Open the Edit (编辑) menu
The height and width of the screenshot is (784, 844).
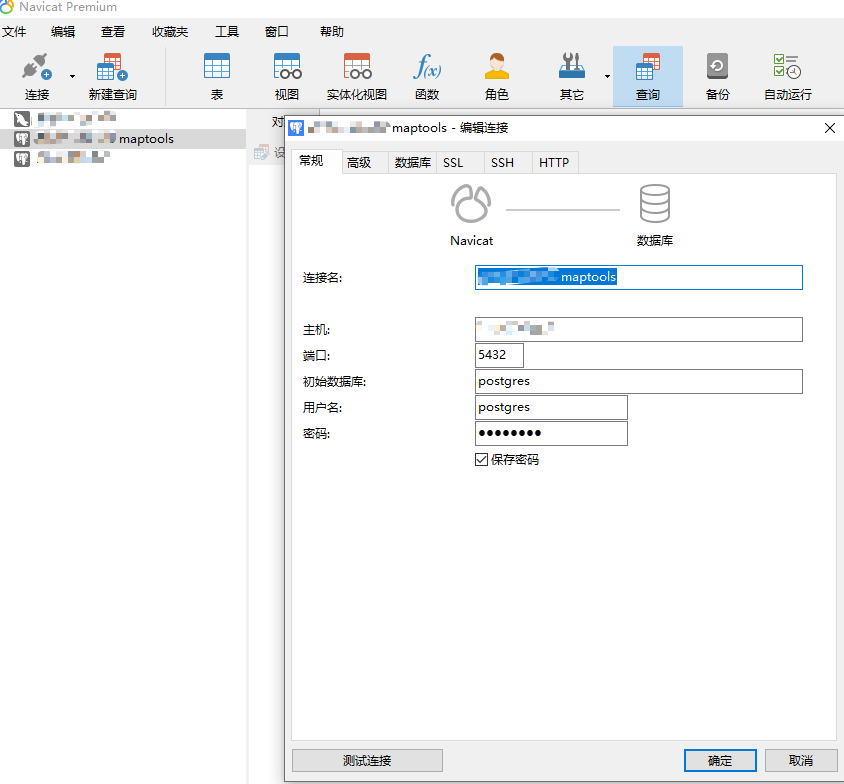coord(63,32)
